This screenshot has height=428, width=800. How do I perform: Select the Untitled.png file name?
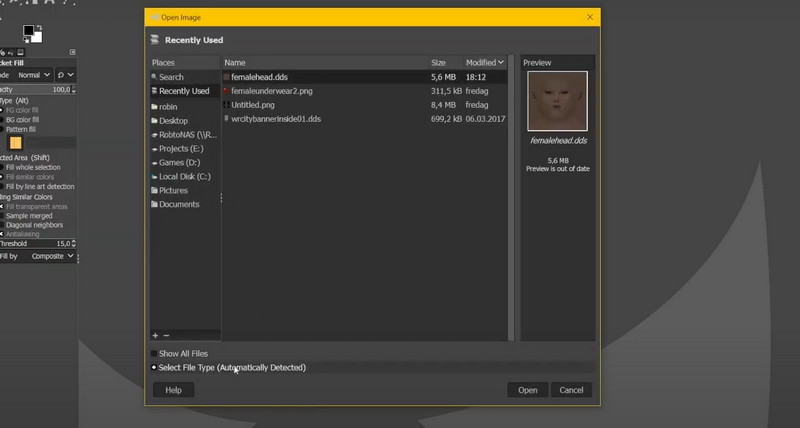pos(253,105)
